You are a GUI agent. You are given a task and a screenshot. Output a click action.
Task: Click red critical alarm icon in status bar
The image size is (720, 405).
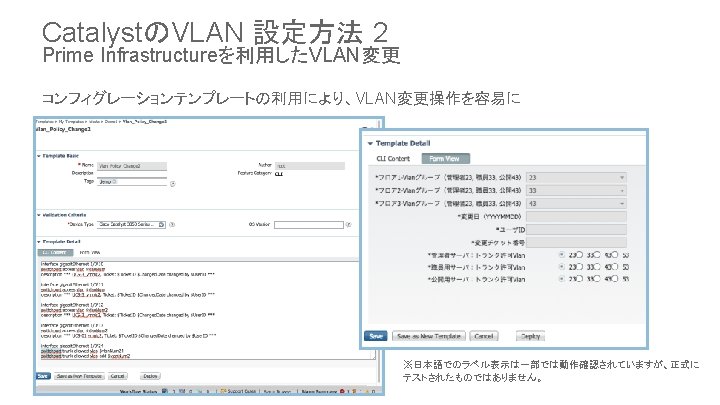click(x=342, y=391)
